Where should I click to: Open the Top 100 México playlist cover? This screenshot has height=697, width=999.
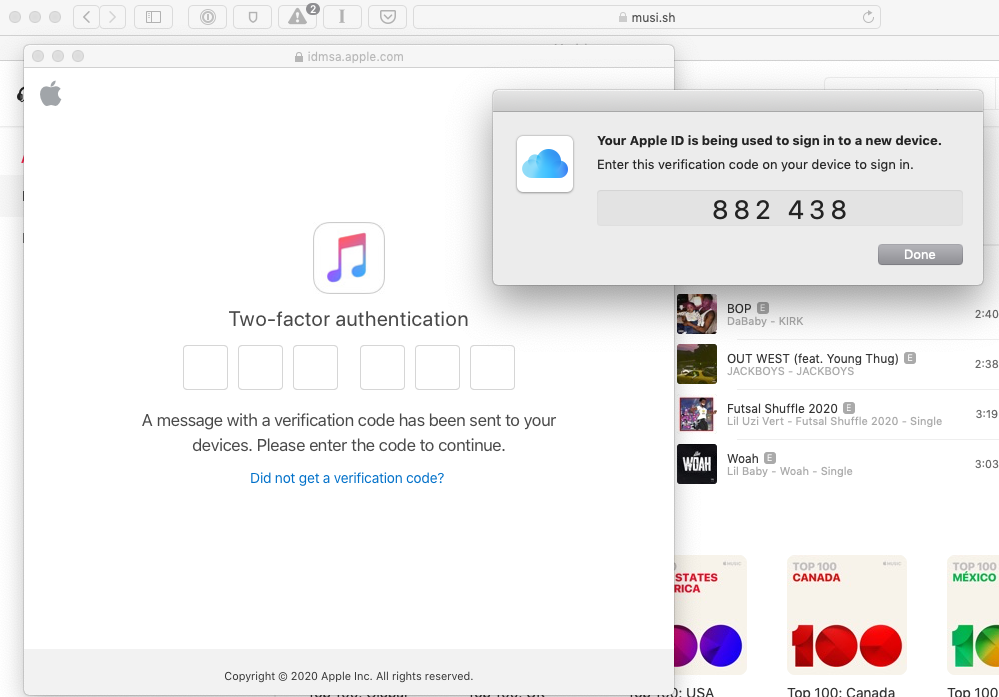[x=973, y=615]
